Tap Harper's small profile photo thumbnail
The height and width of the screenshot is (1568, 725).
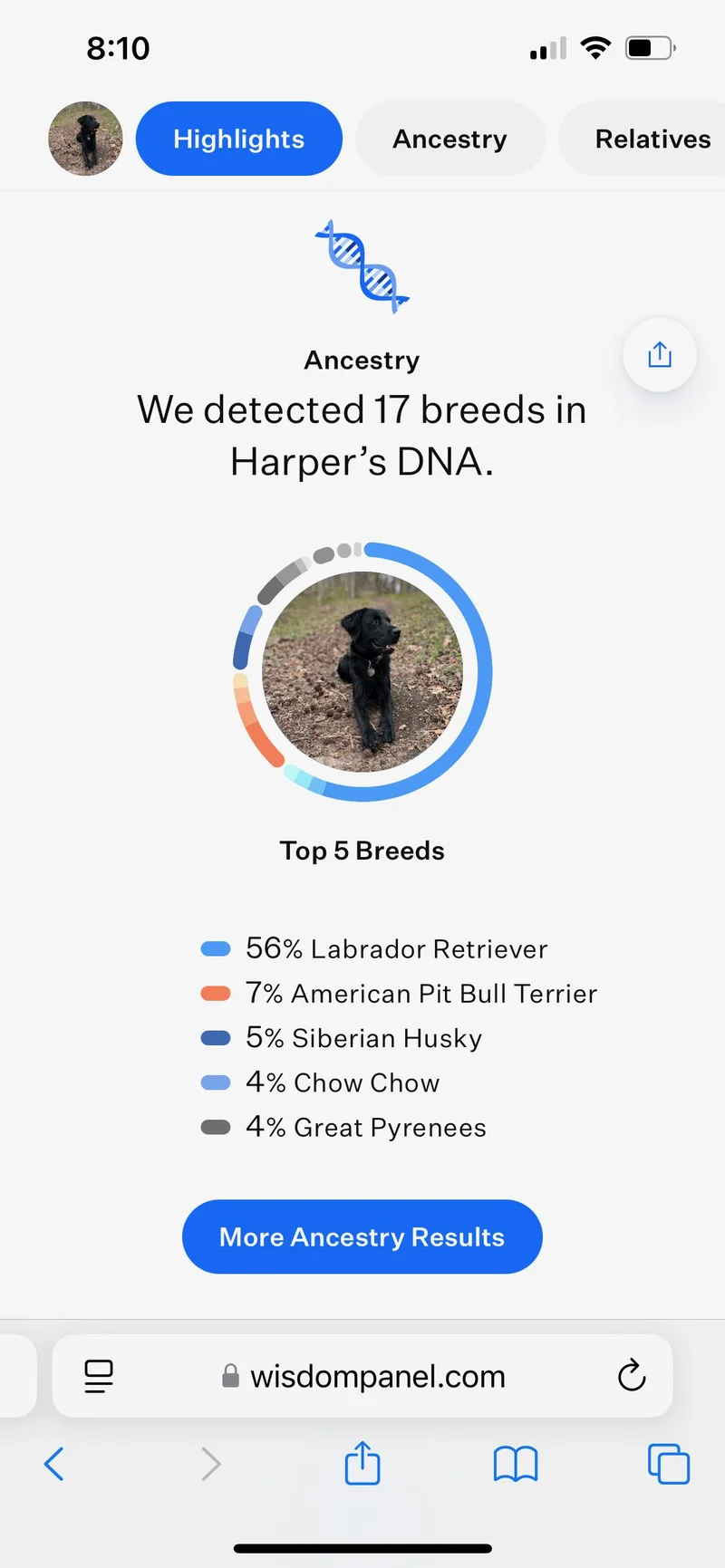85,139
